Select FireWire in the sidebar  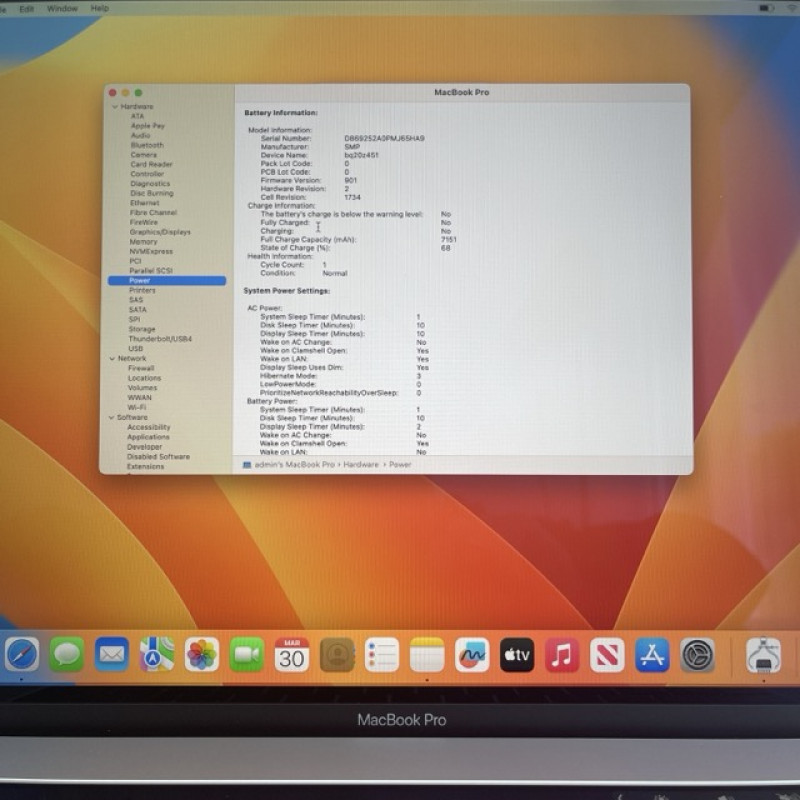143,222
